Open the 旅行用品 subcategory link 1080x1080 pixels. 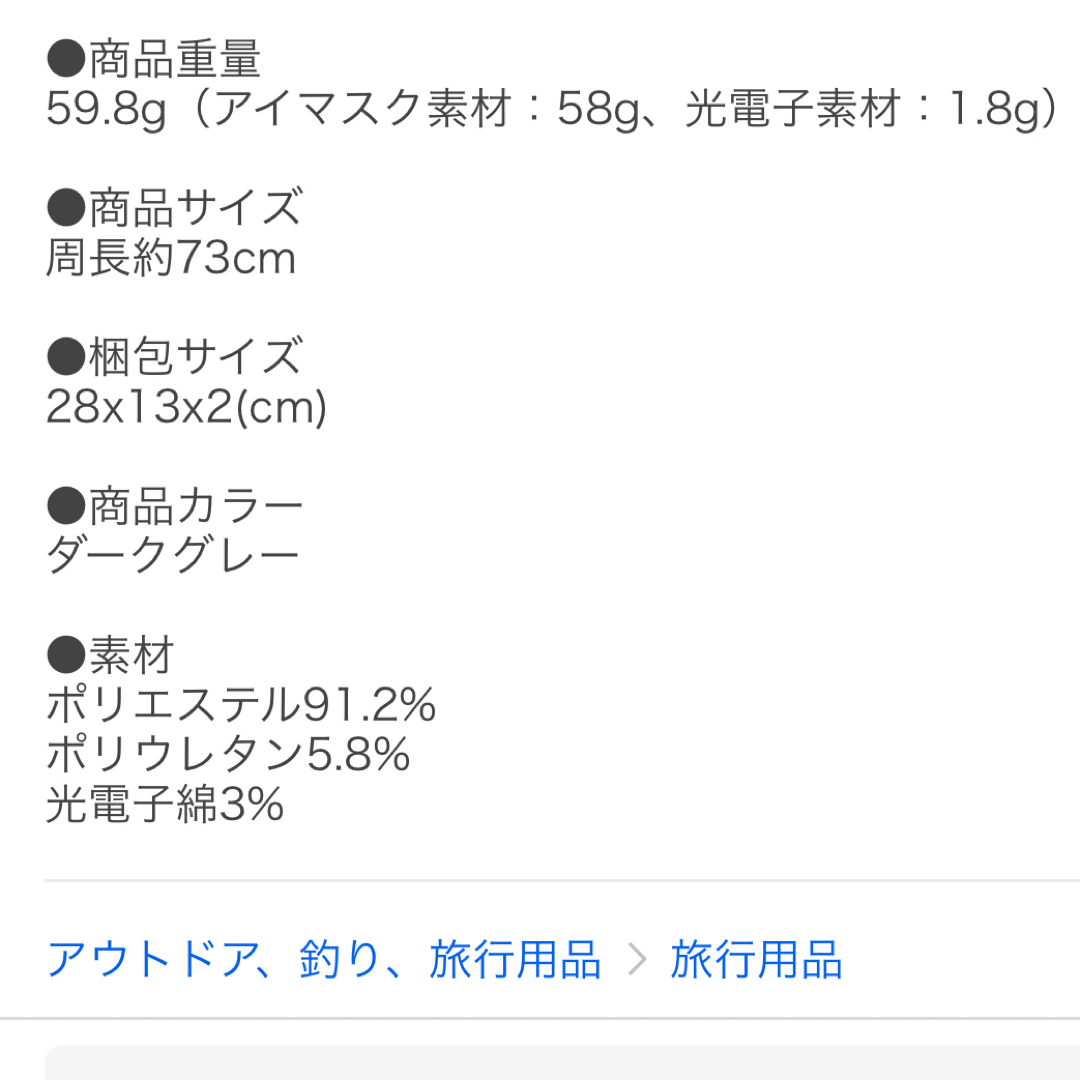pos(756,959)
